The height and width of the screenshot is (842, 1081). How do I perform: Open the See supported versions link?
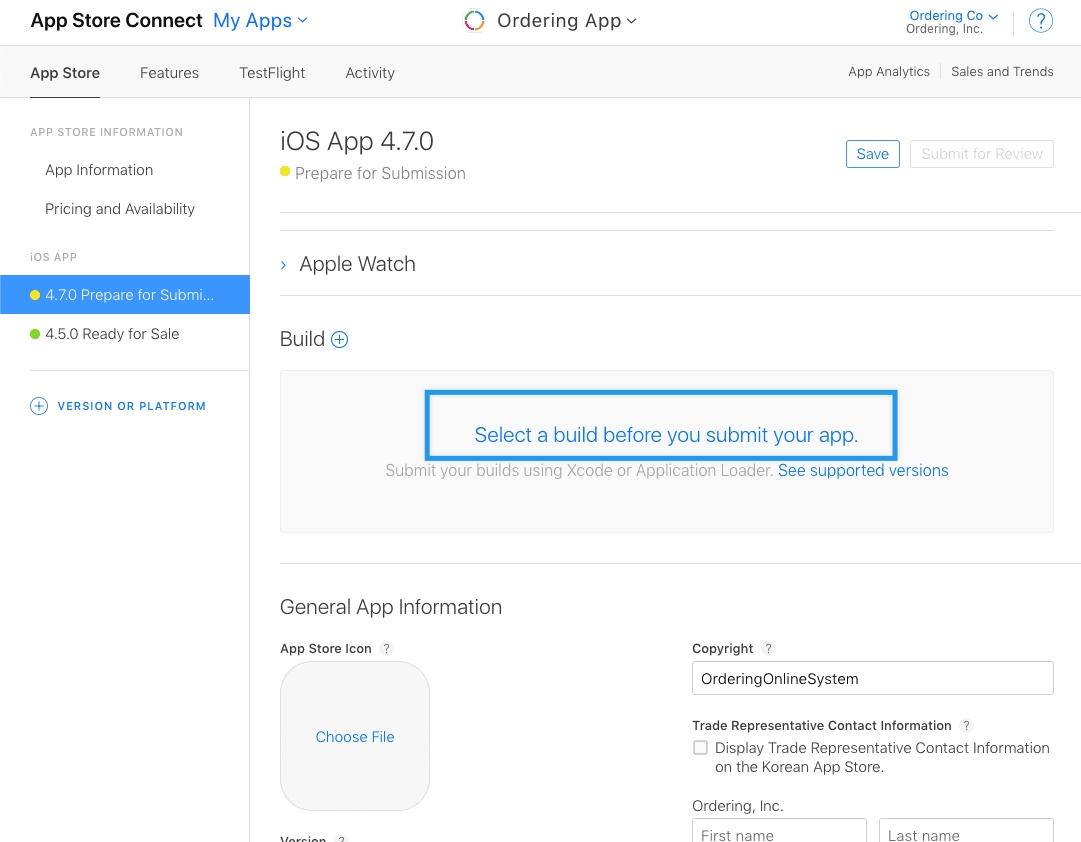(863, 470)
